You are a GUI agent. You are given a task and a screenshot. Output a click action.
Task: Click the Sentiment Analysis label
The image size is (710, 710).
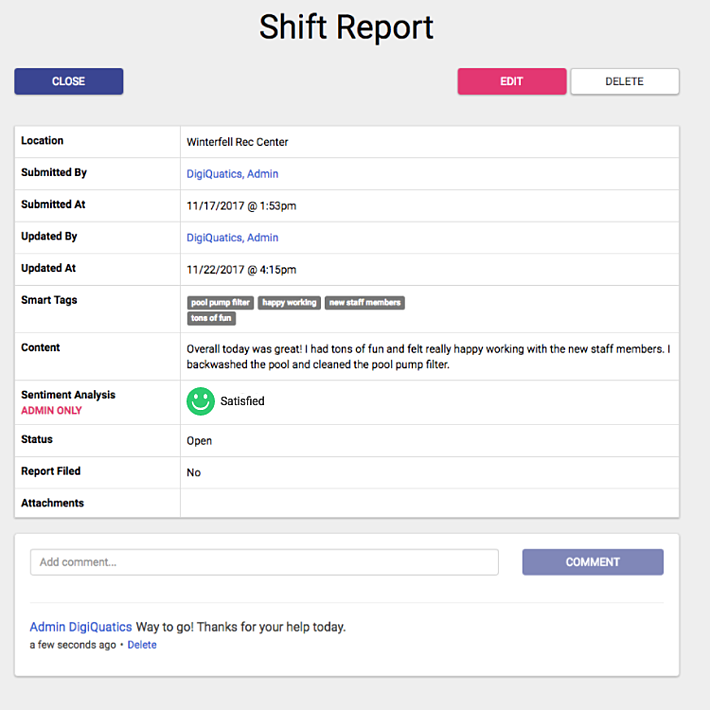pos(68,395)
